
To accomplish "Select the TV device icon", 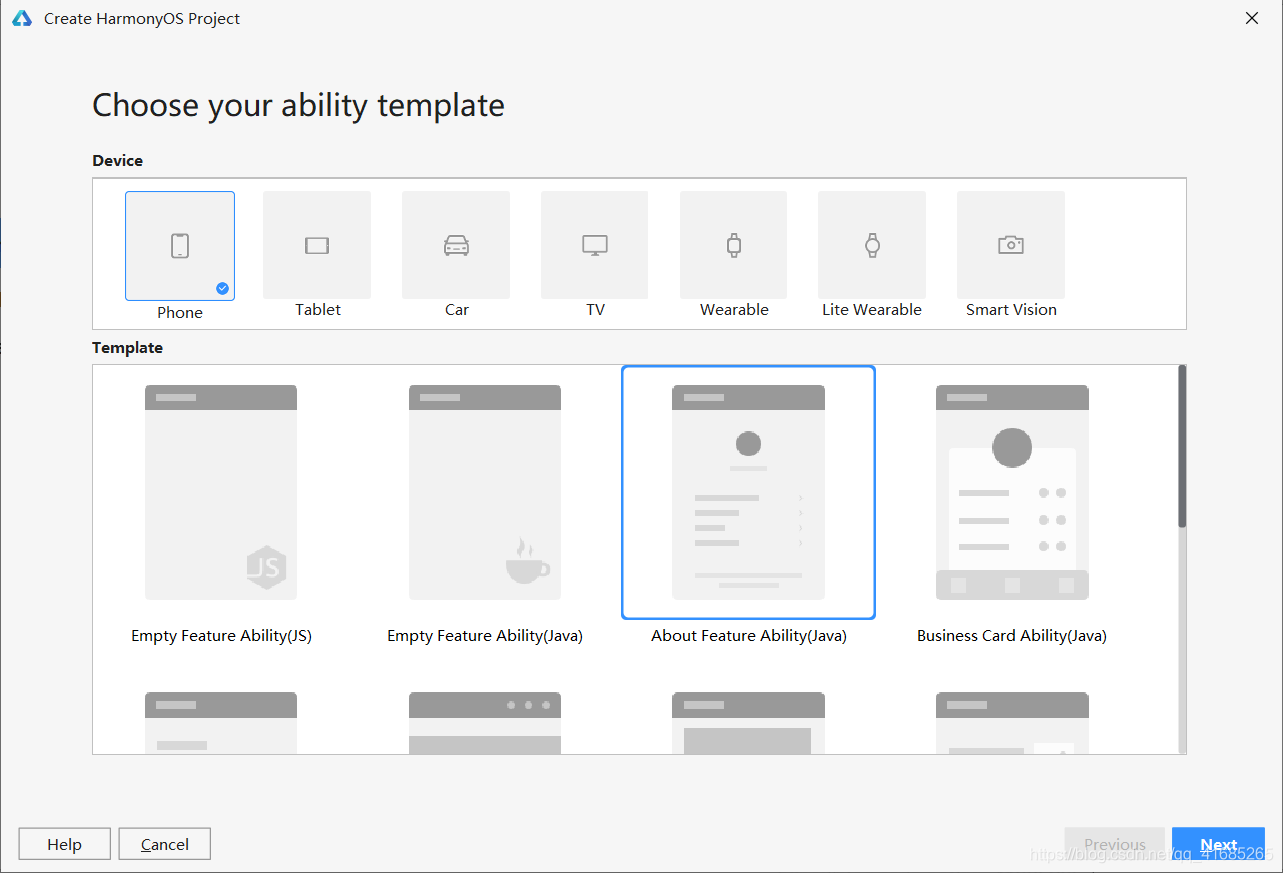I will pyautogui.click(x=595, y=245).
